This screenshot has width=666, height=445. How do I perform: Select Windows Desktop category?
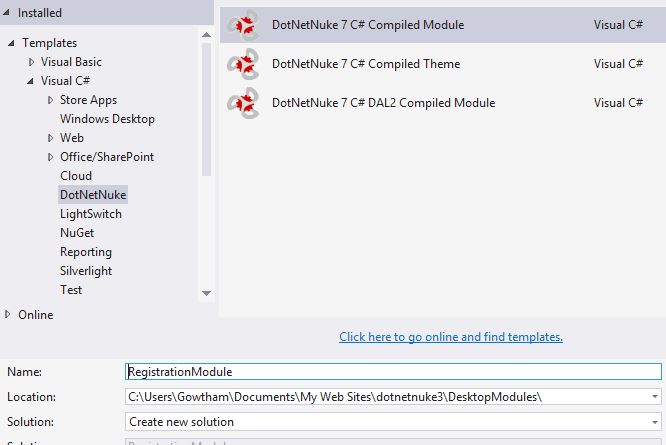107,119
